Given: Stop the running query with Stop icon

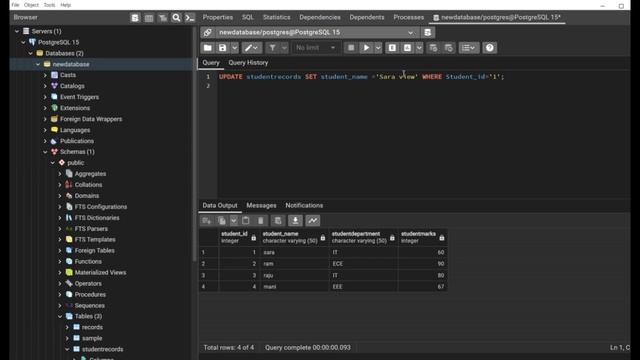Looking at the screenshot, I should pos(351,48).
